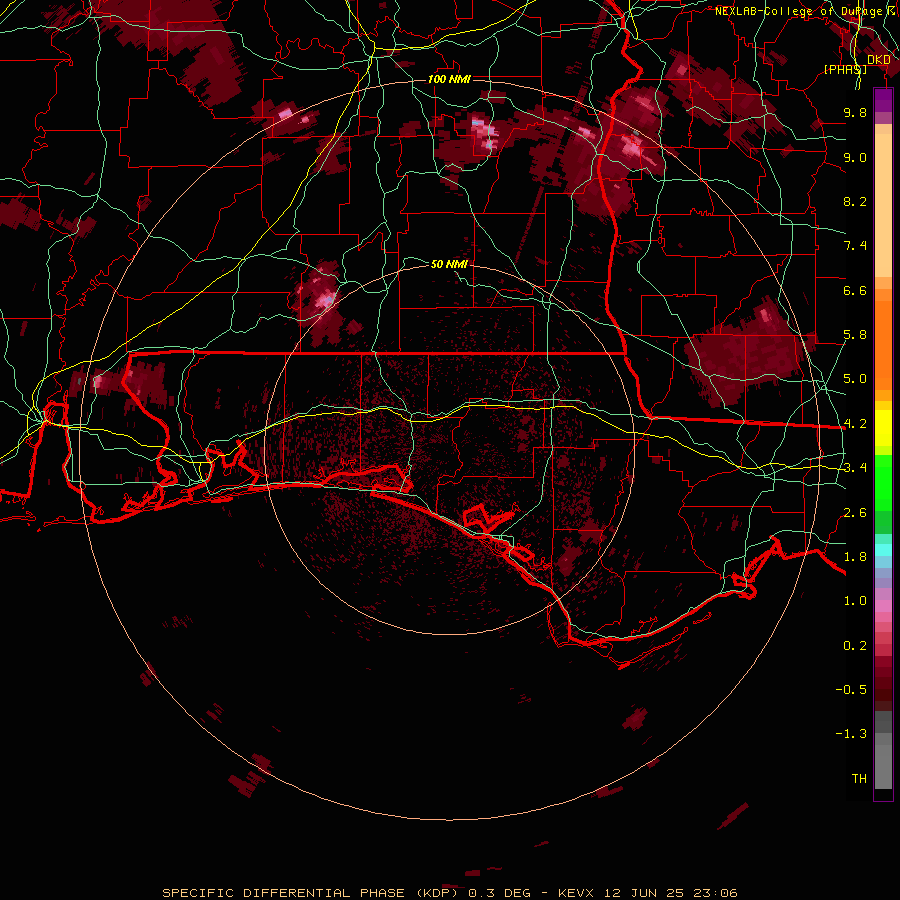Click the 8.2 scale value
This screenshot has width=900, height=900.
(x=855, y=201)
